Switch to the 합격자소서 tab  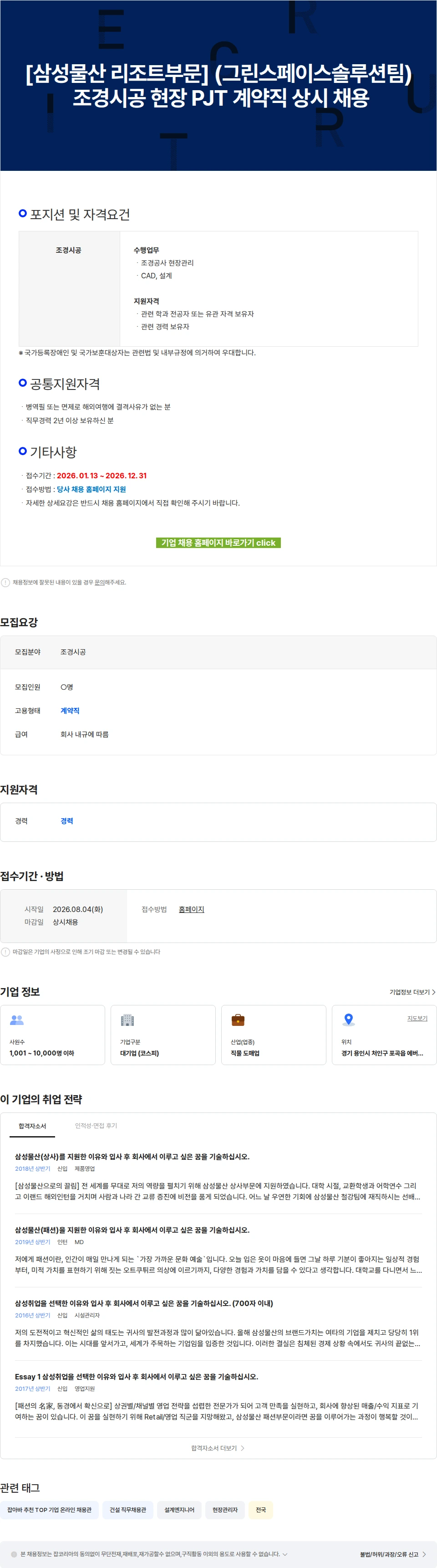[x=32, y=1126]
